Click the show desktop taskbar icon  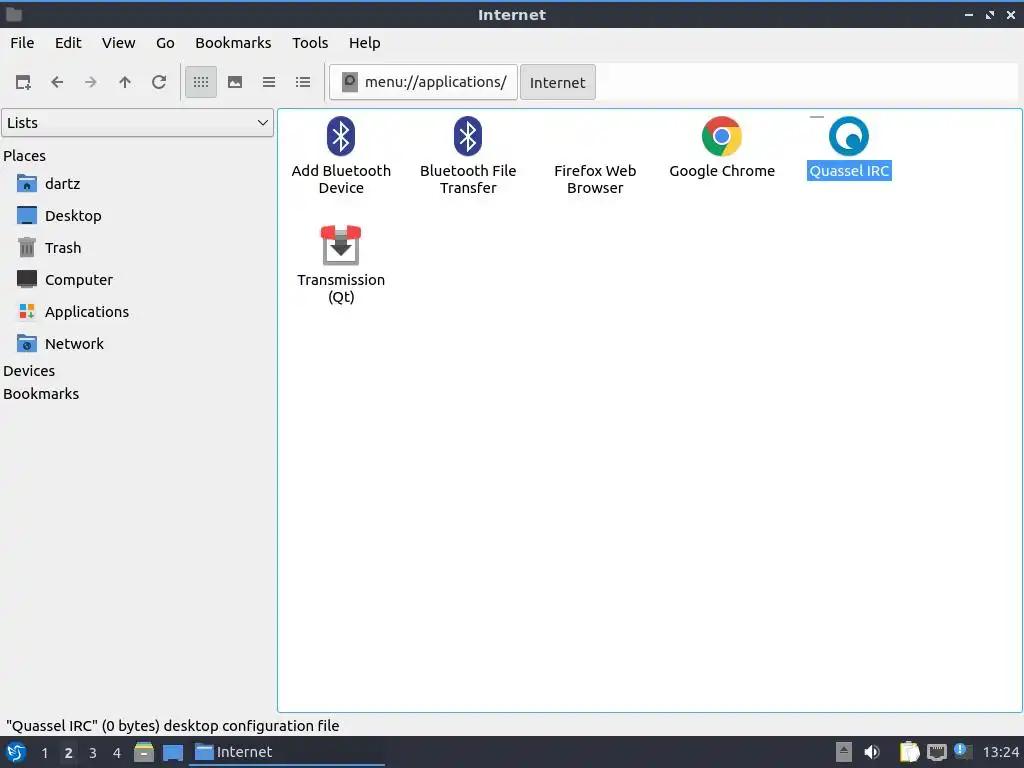point(172,752)
